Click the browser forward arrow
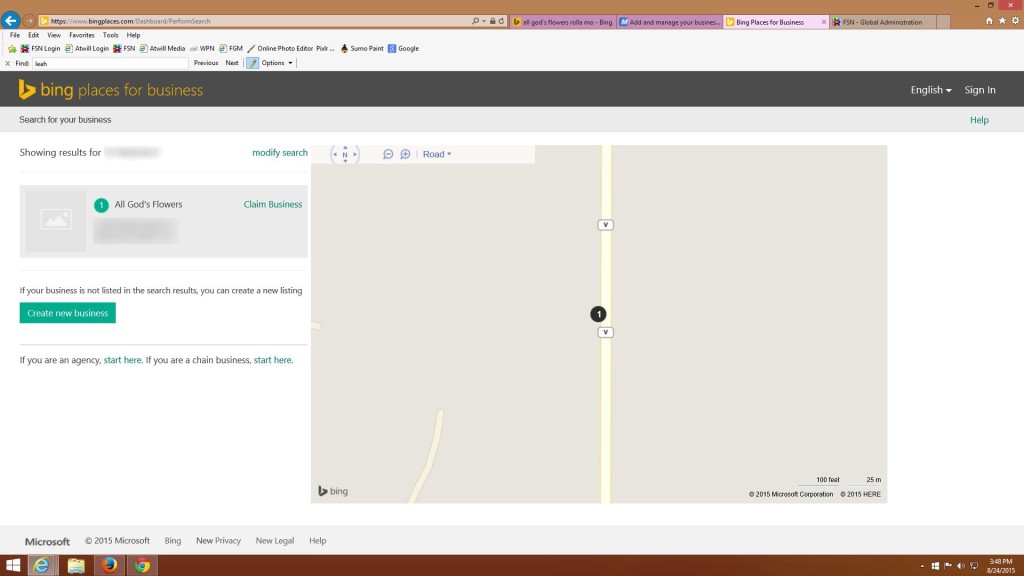The height and width of the screenshot is (576, 1024). [x=29, y=21]
